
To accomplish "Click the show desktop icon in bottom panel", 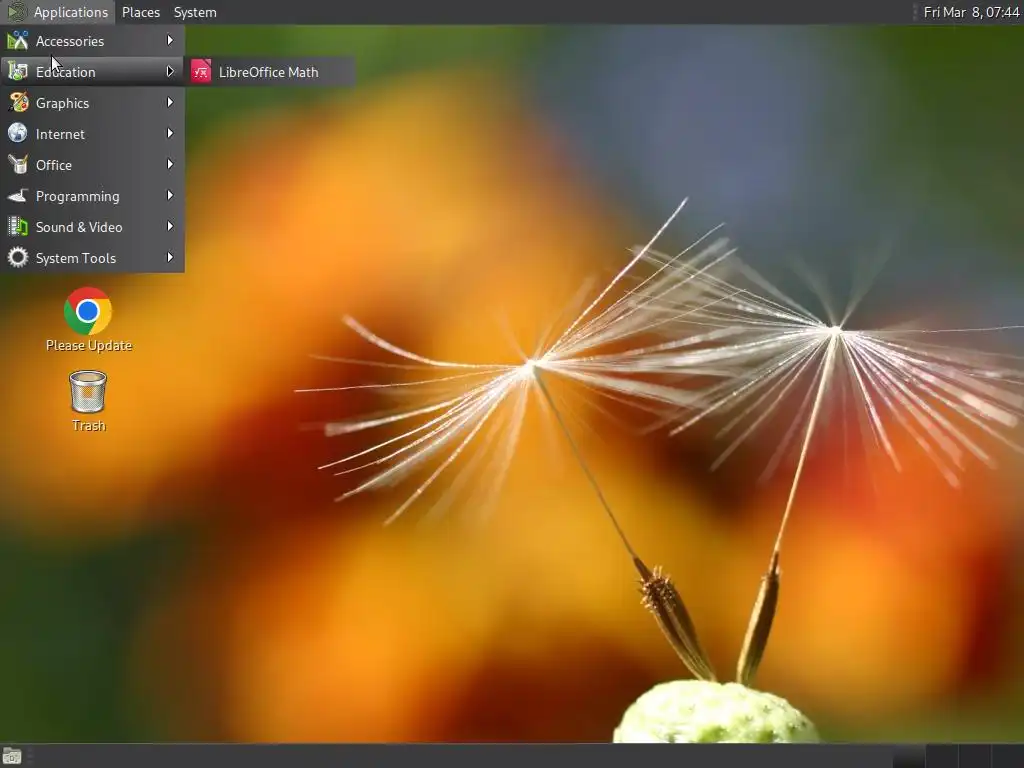I will coord(12,757).
